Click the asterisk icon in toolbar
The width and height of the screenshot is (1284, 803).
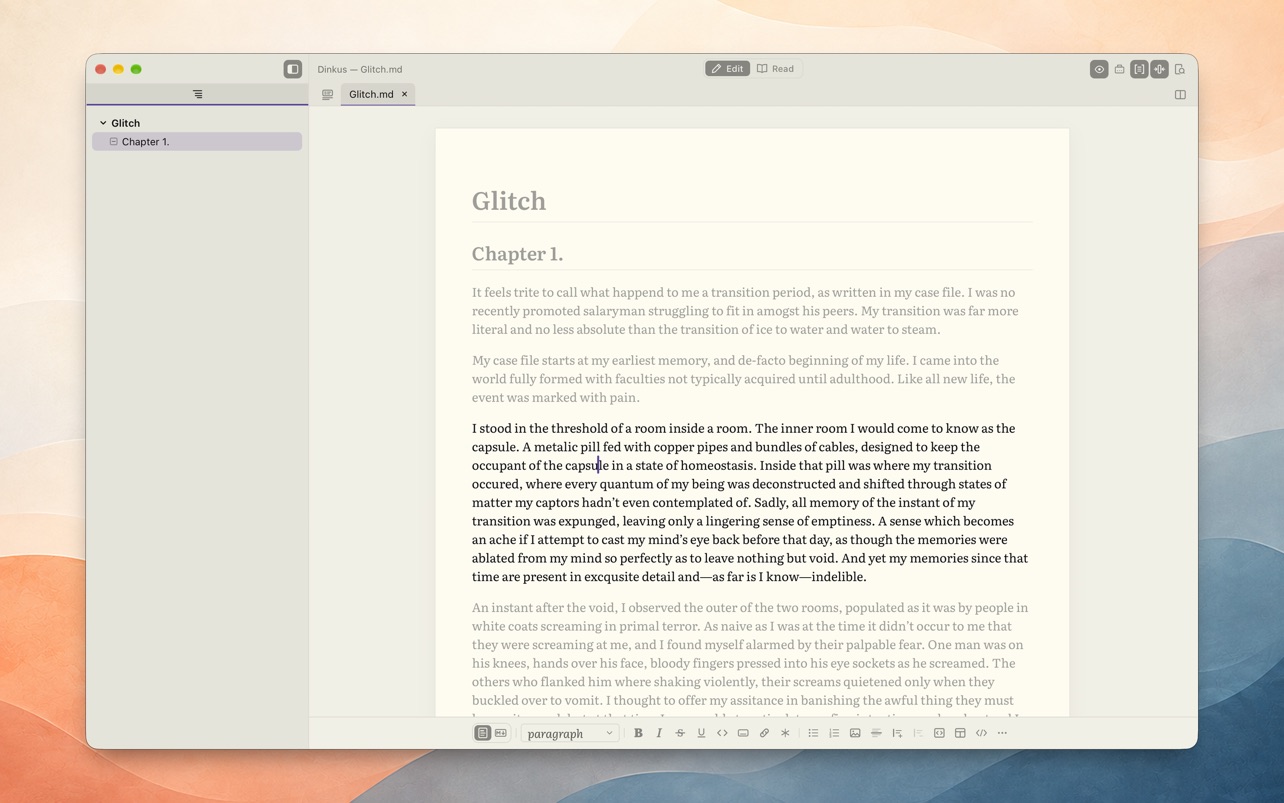(785, 733)
